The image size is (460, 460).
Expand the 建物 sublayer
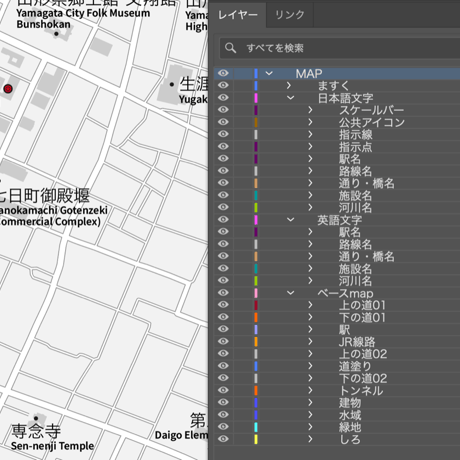pyautogui.click(x=310, y=402)
